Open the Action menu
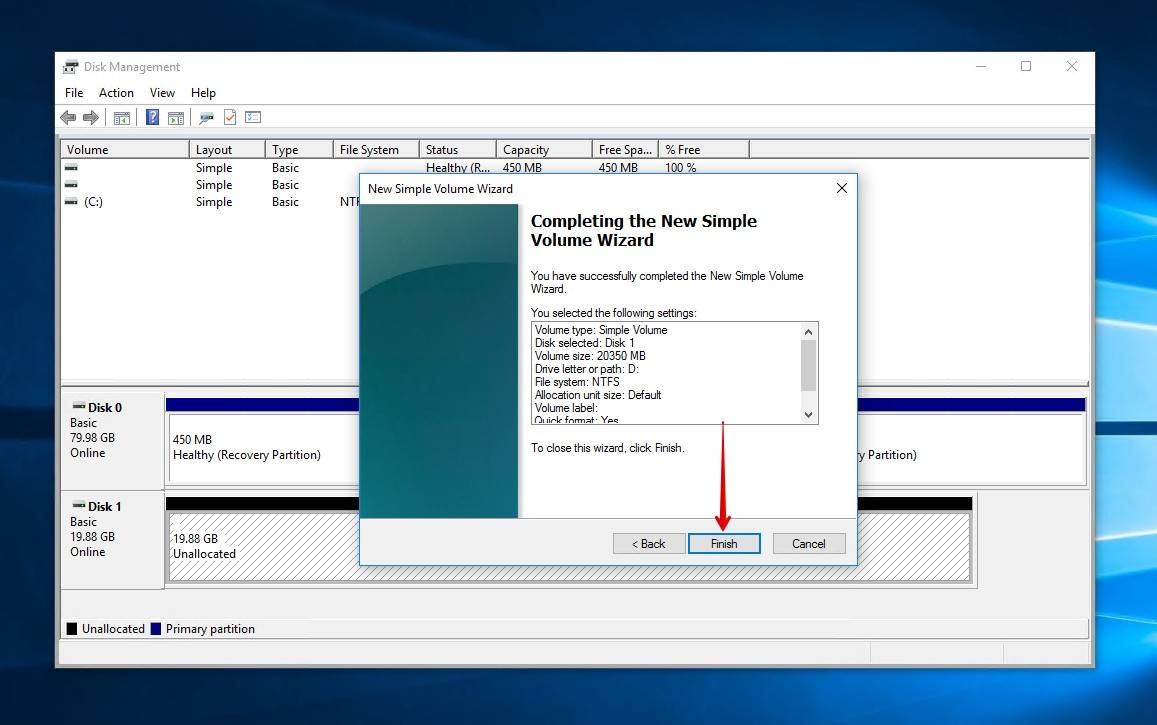Image resolution: width=1157 pixels, height=725 pixels. pyautogui.click(x=116, y=92)
